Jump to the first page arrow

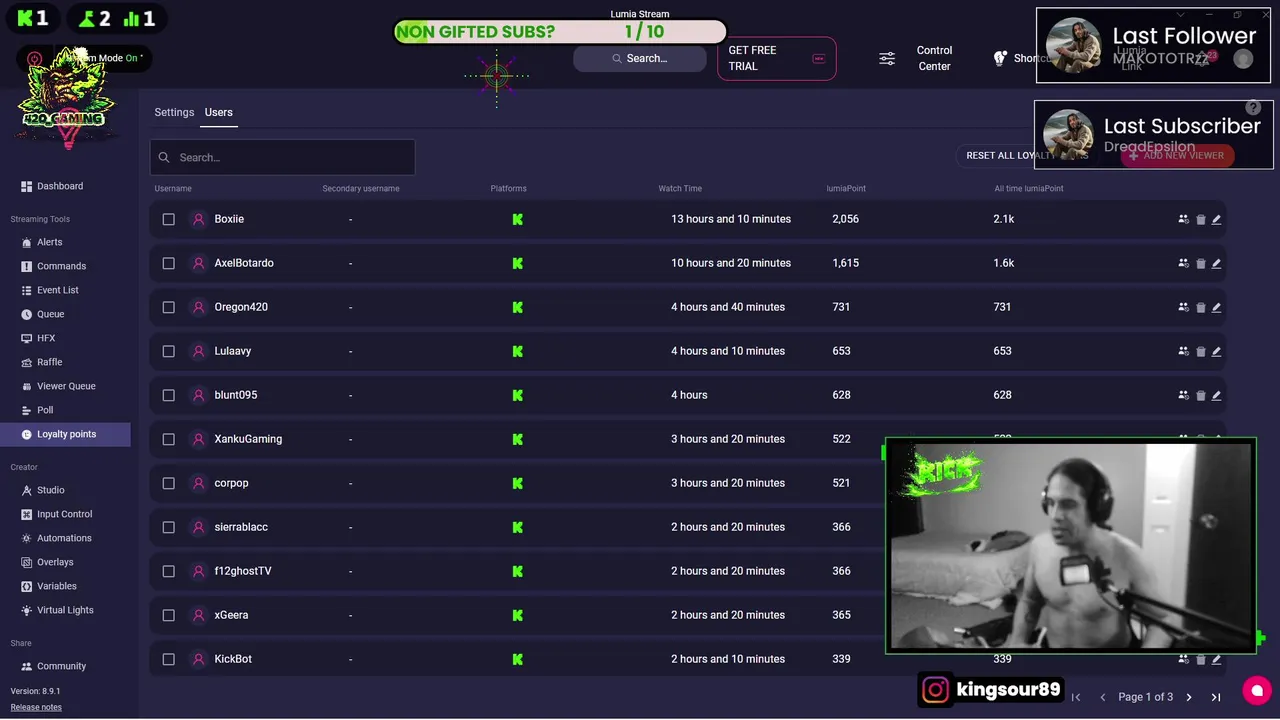pos(1076,697)
